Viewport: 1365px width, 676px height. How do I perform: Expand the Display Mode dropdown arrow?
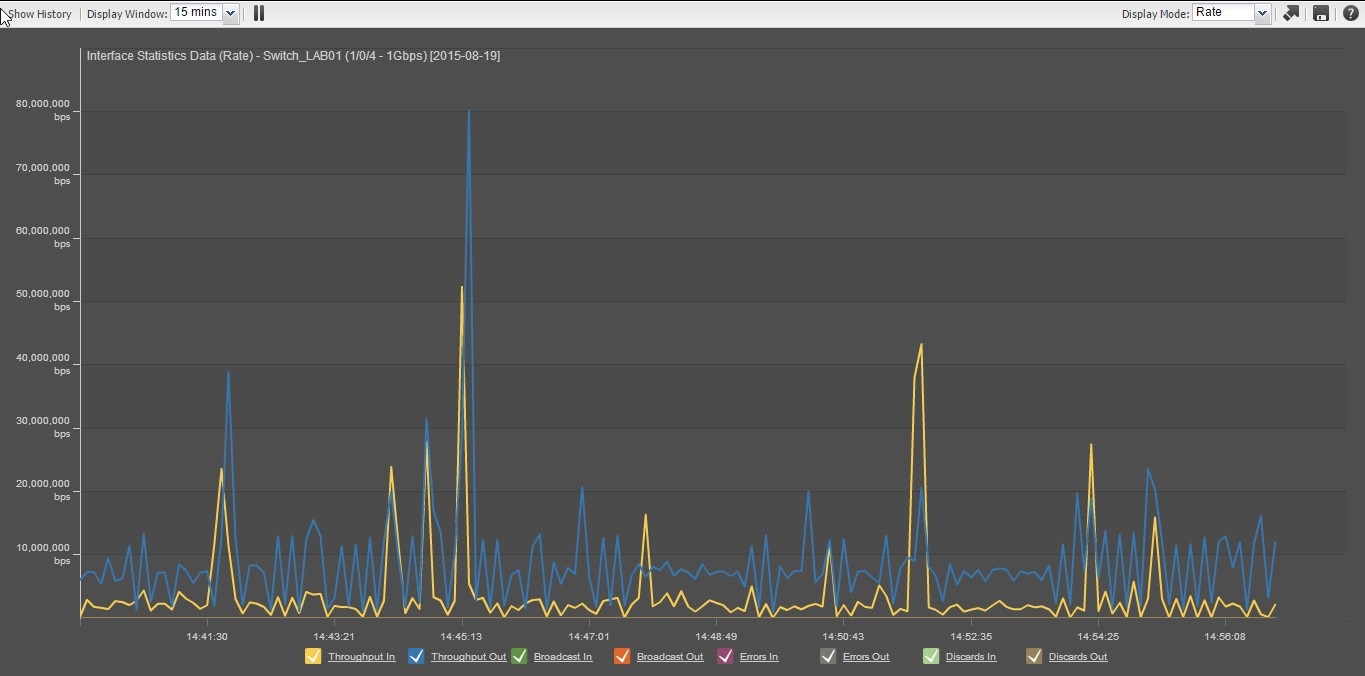[1262, 13]
